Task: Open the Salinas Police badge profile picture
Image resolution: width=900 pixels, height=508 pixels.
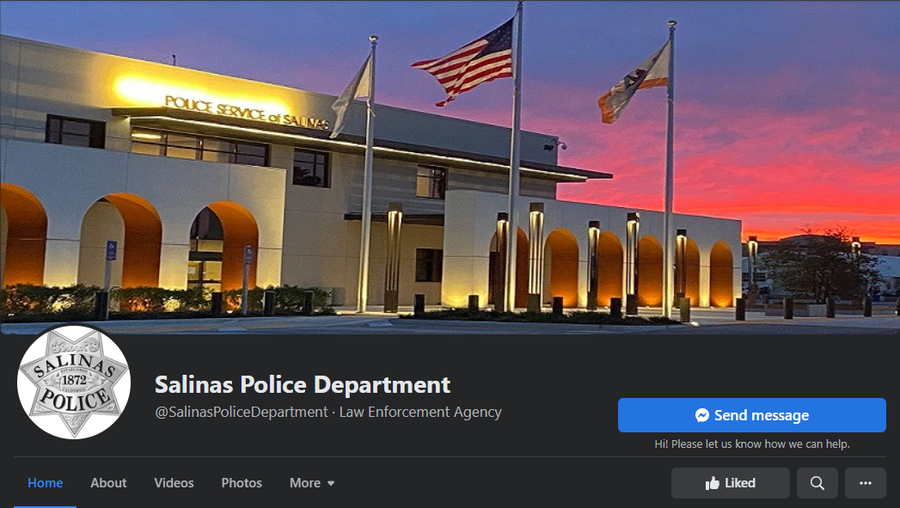Action: (x=74, y=382)
